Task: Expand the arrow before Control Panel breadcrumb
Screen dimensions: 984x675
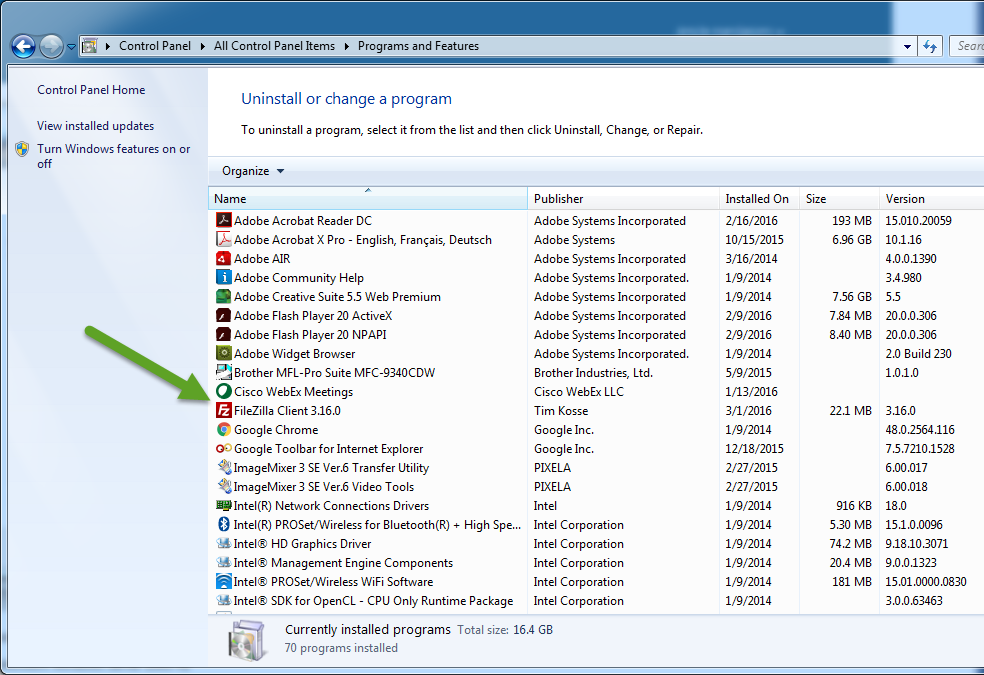Action: click(108, 46)
